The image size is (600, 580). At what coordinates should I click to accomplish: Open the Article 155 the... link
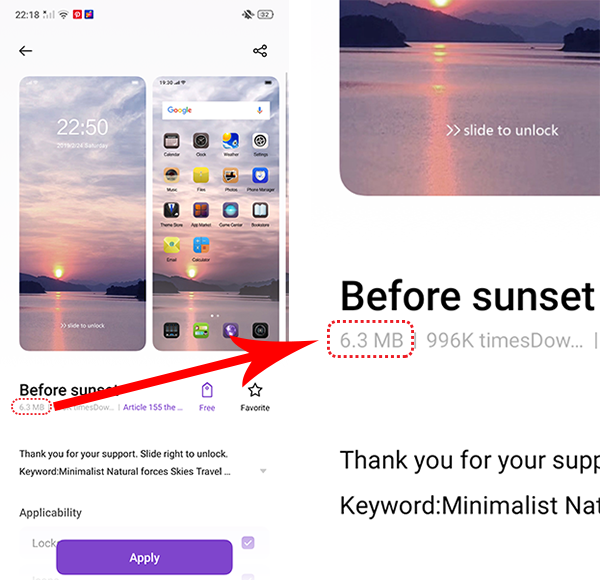(x=153, y=407)
